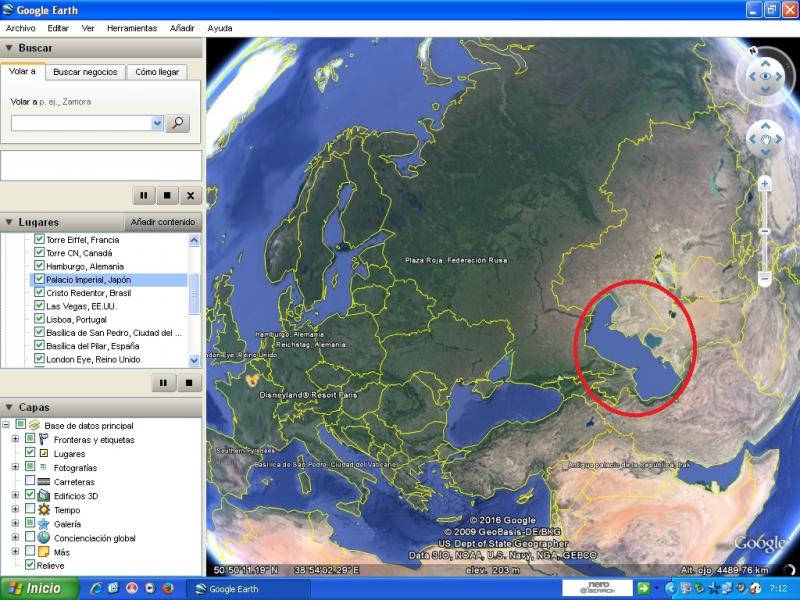Uncheck Torre Eiffel, Francia place
Image resolution: width=800 pixels, height=600 pixels.
(x=39, y=239)
